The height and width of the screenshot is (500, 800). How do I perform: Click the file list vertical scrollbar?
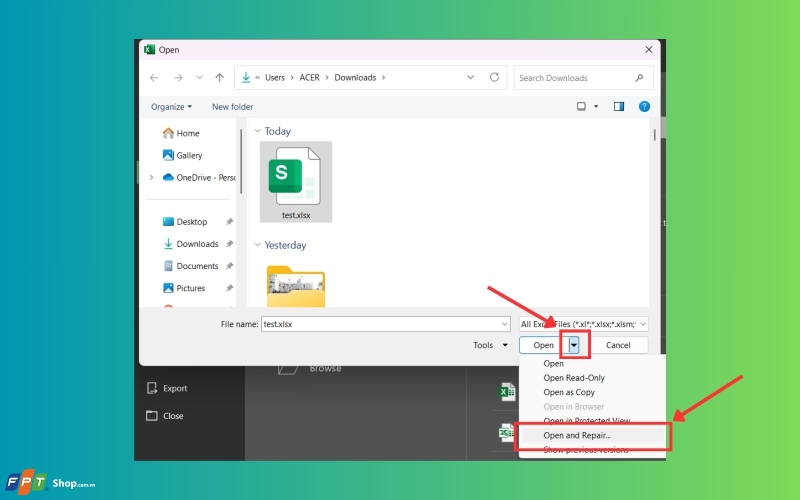(655, 135)
